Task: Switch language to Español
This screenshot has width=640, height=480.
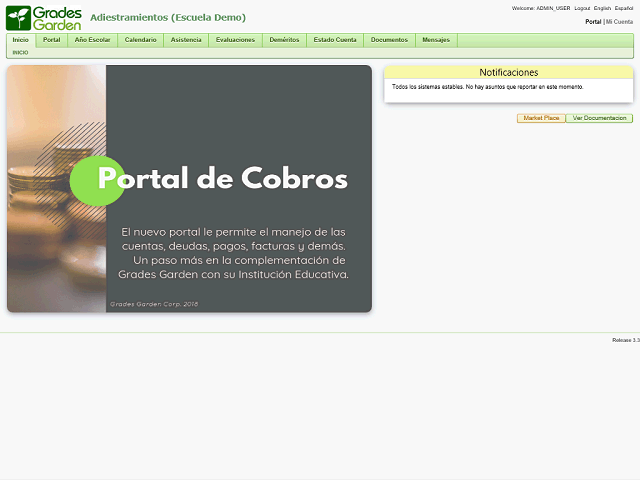Action: tap(624, 8)
